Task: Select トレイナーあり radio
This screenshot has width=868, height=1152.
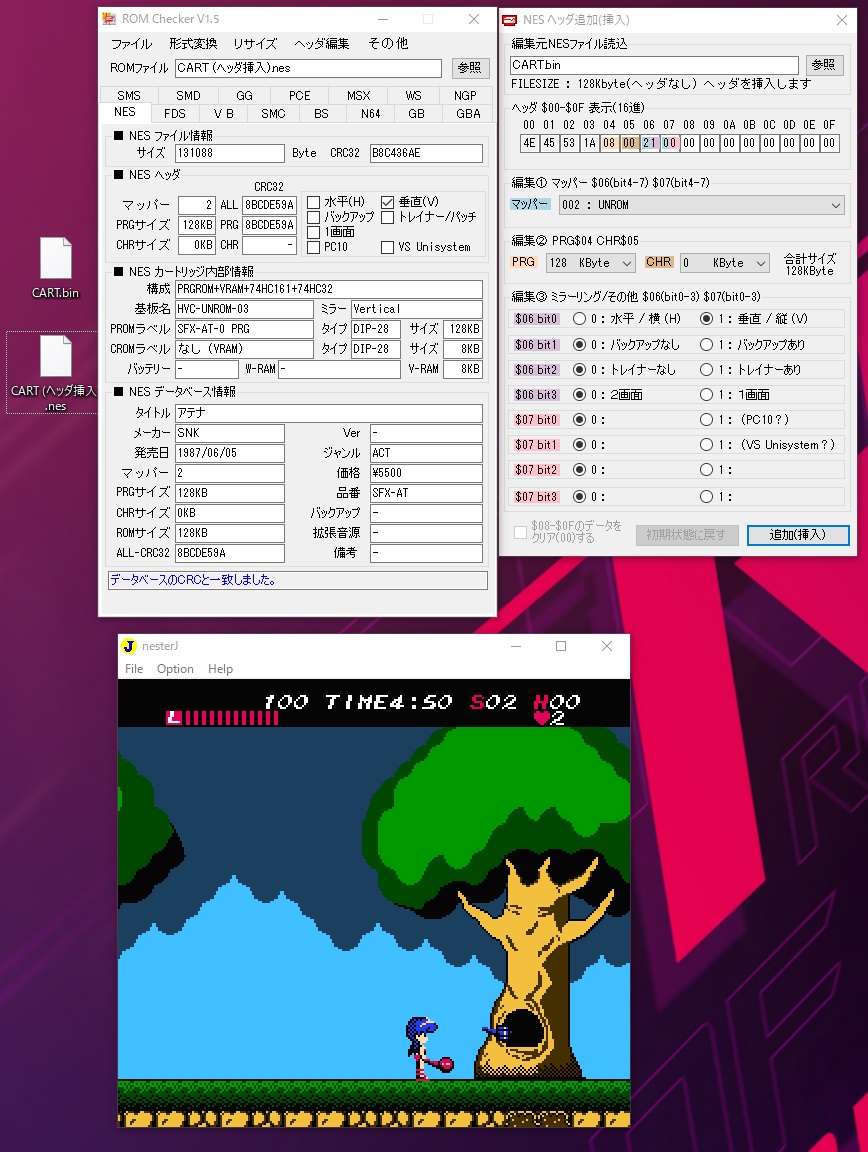Action: 706,370
